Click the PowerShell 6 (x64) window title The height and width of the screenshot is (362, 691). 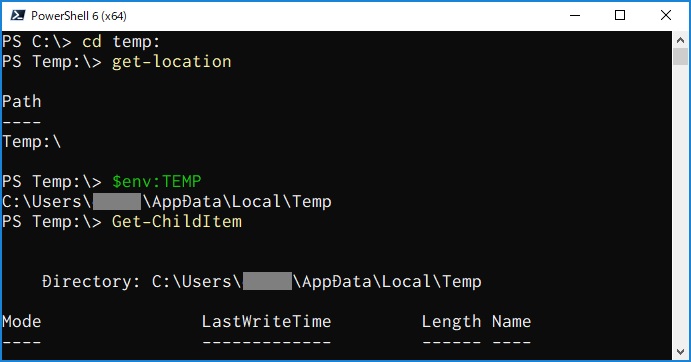pyautogui.click(x=79, y=16)
